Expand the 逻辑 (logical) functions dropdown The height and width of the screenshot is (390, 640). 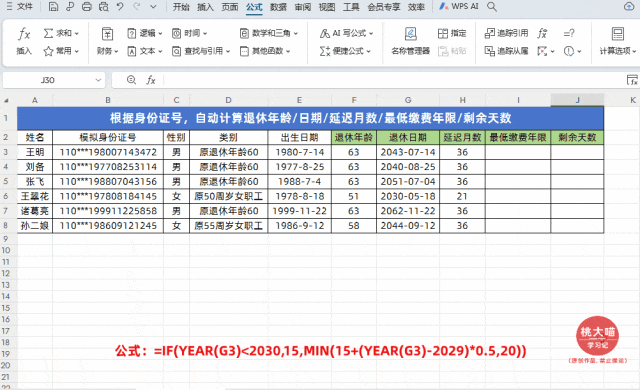point(160,33)
